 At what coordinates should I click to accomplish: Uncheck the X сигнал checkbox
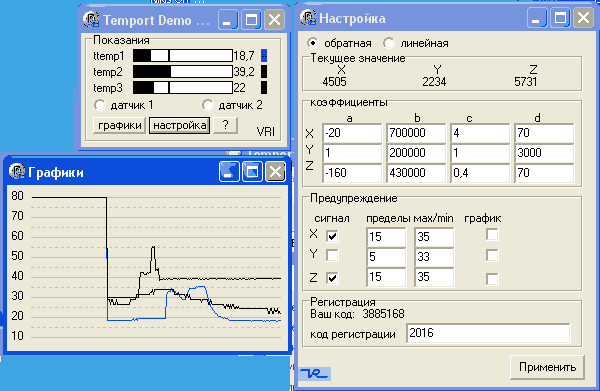click(332, 236)
